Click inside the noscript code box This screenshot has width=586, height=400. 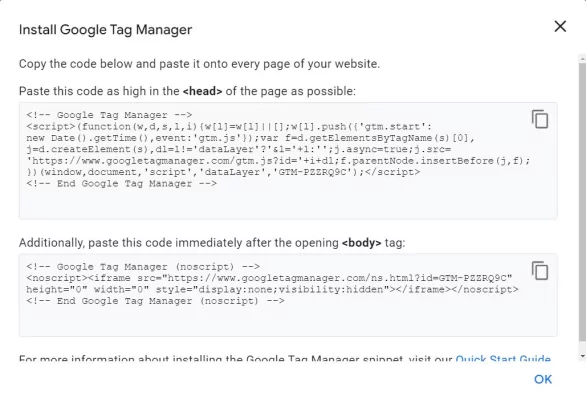tap(288, 295)
